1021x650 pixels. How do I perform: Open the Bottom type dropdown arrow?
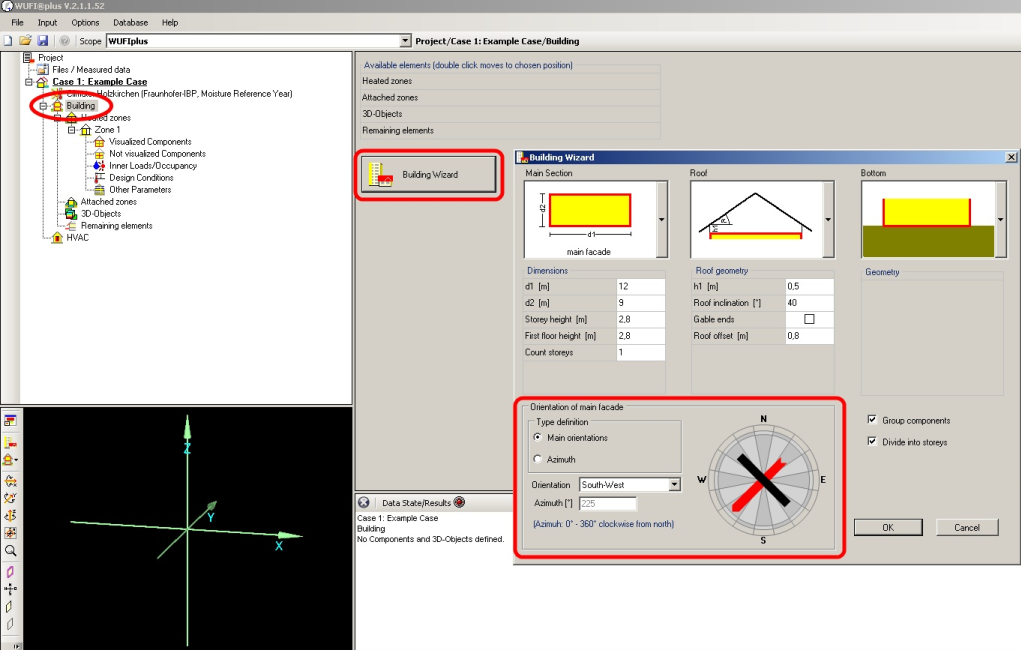click(1001, 219)
